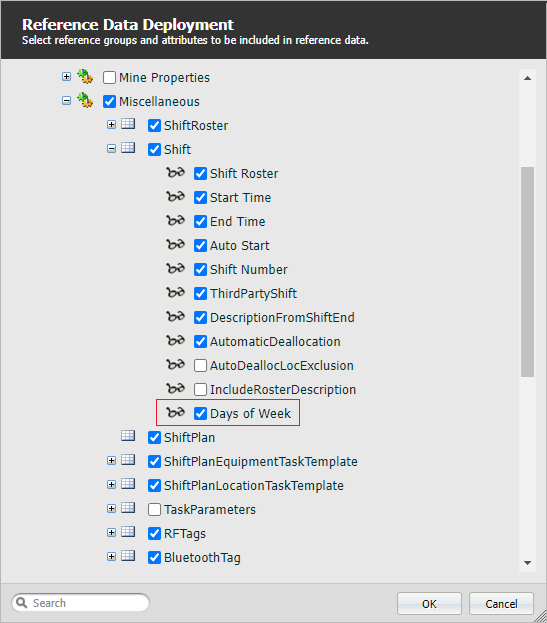Click the magnifier icon in Search box
The image size is (547, 623).
pyautogui.click(x=22, y=603)
